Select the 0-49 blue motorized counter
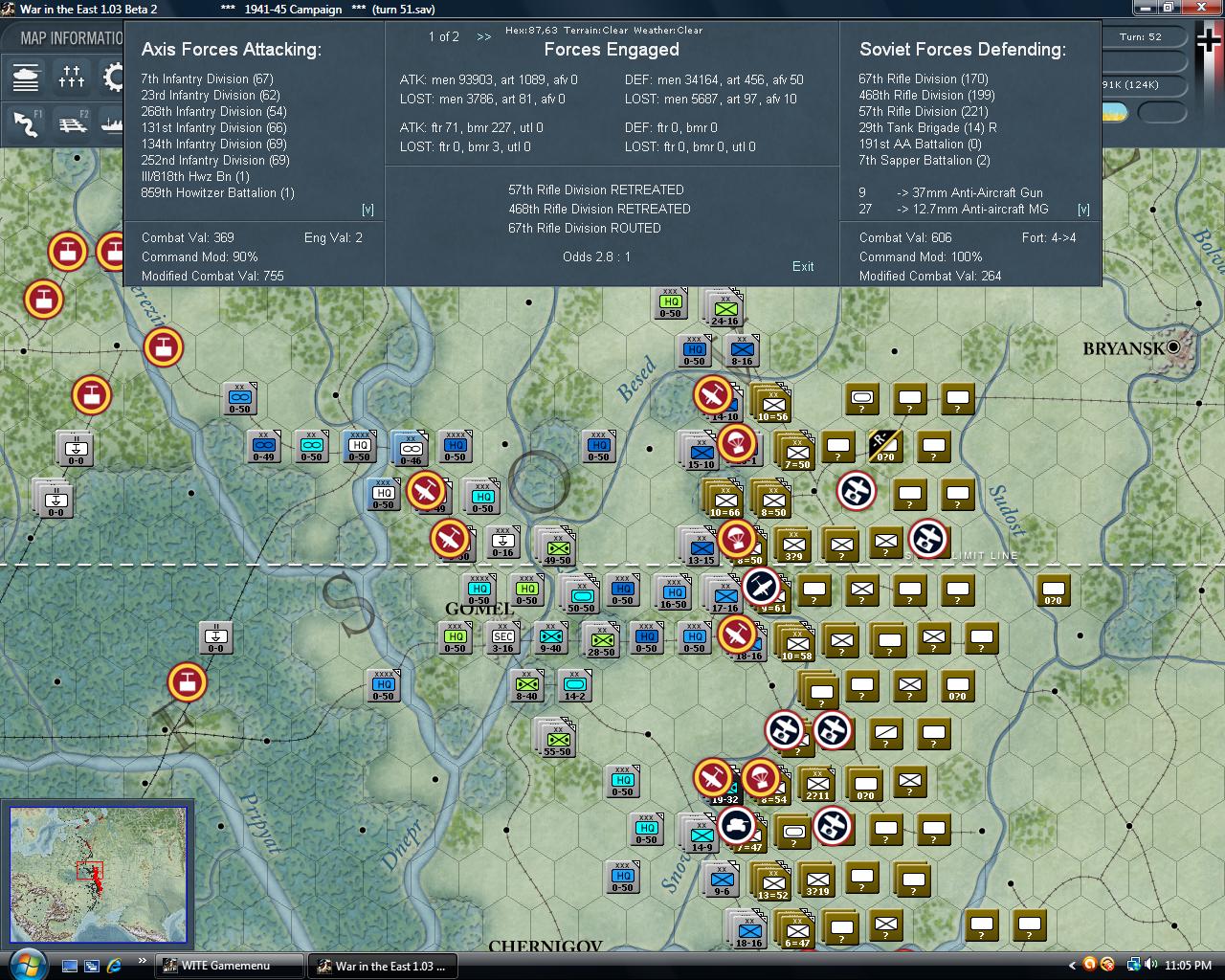This screenshot has height=980, width=1225. point(263,446)
